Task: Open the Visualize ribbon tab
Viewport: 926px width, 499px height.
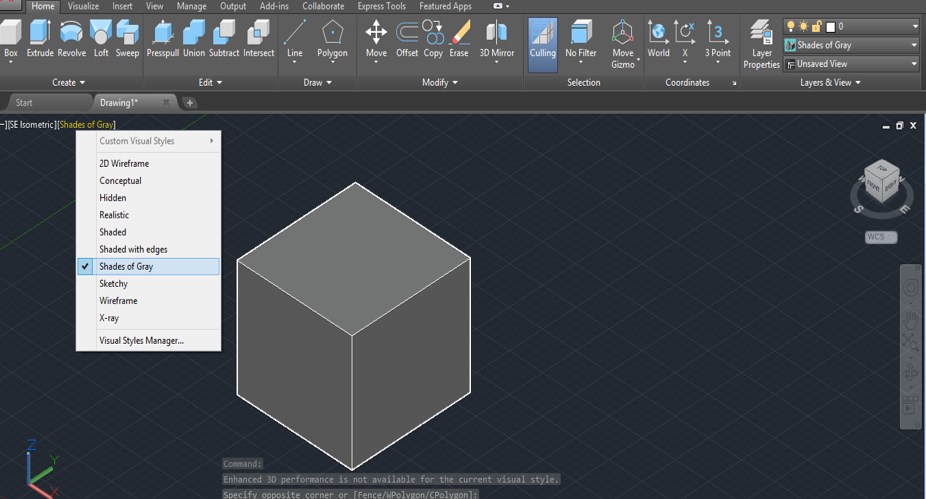Action: pyautogui.click(x=83, y=6)
